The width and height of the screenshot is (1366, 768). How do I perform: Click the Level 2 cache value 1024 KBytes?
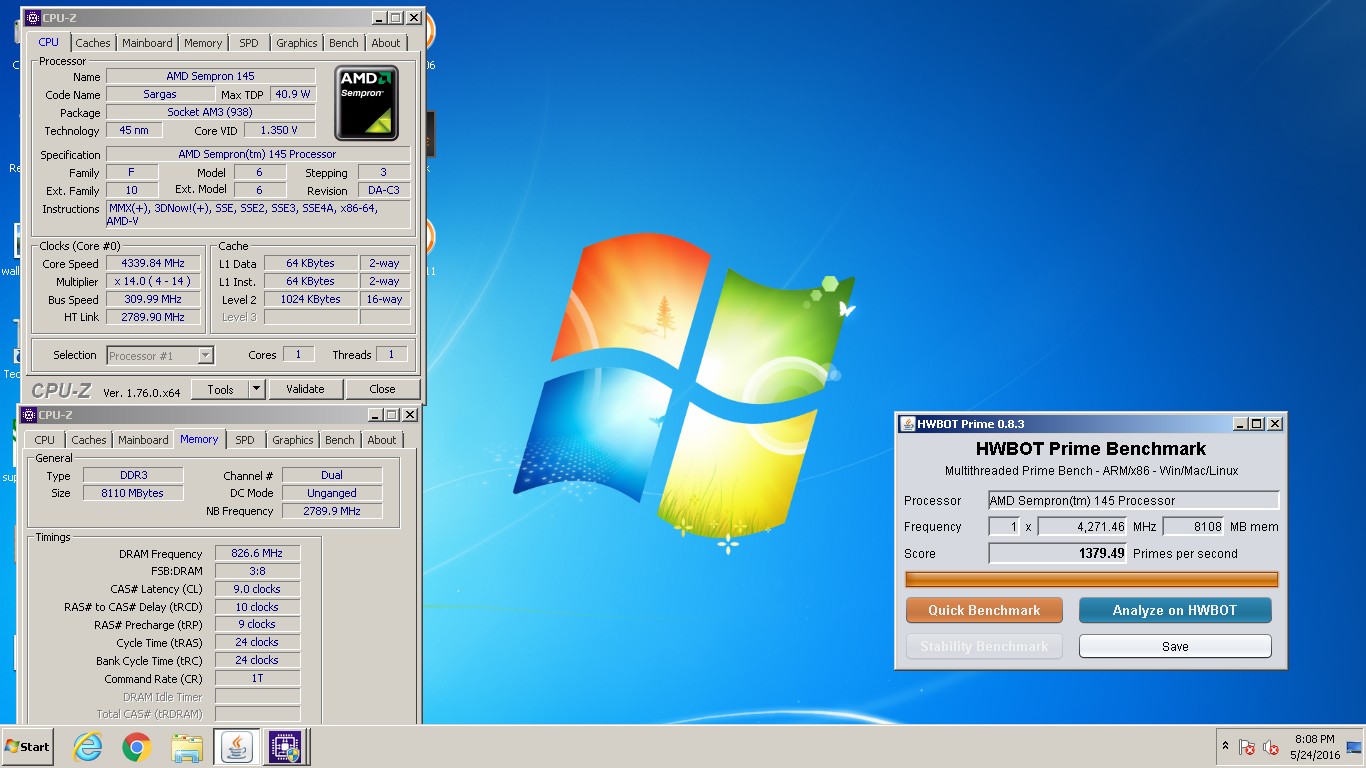point(311,299)
